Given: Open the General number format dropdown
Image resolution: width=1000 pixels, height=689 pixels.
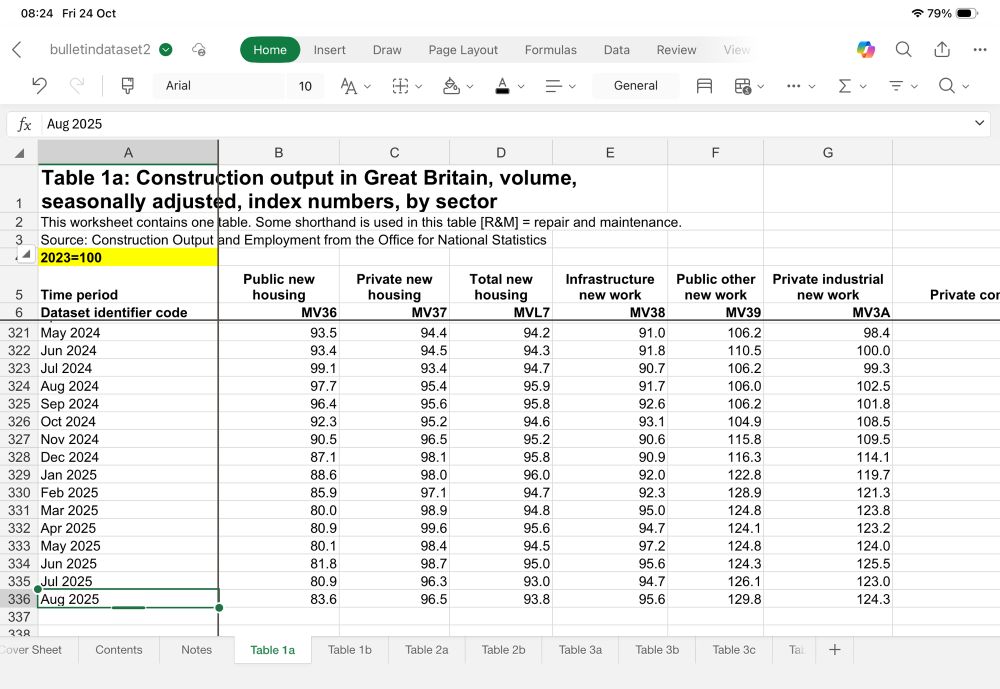Looking at the screenshot, I should [635, 87].
